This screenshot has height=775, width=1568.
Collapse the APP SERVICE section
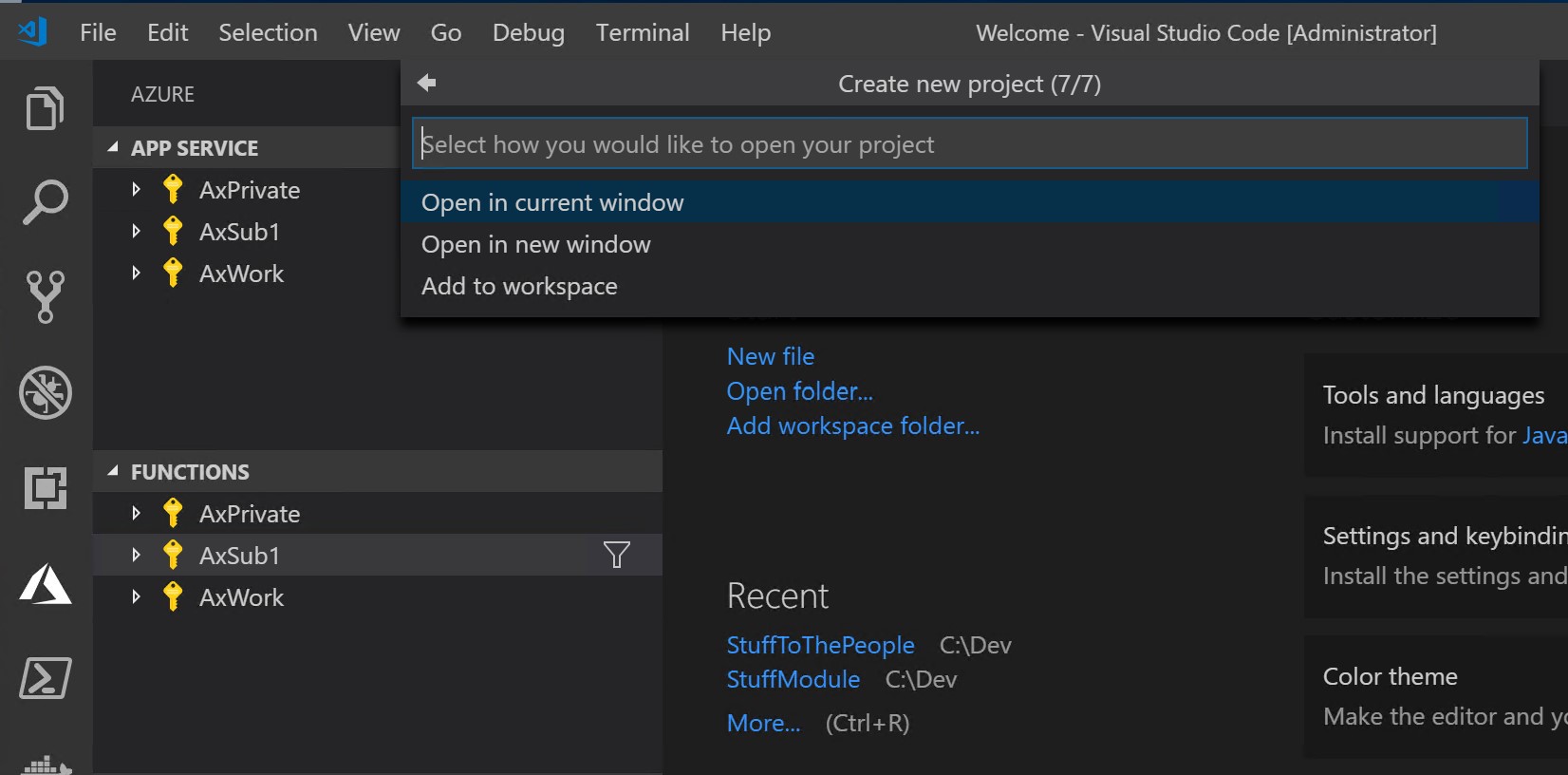(x=113, y=147)
